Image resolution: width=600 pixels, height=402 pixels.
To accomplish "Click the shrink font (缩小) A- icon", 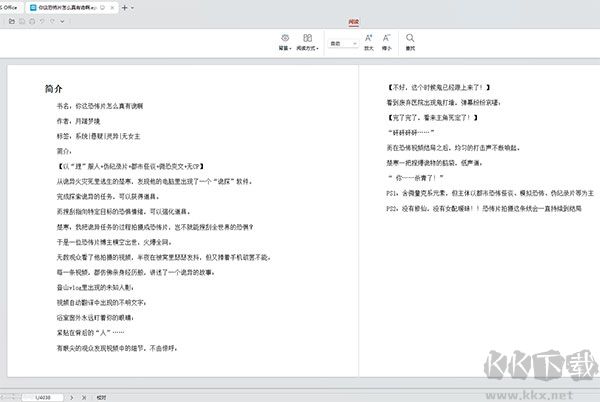I will tap(386, 42).
